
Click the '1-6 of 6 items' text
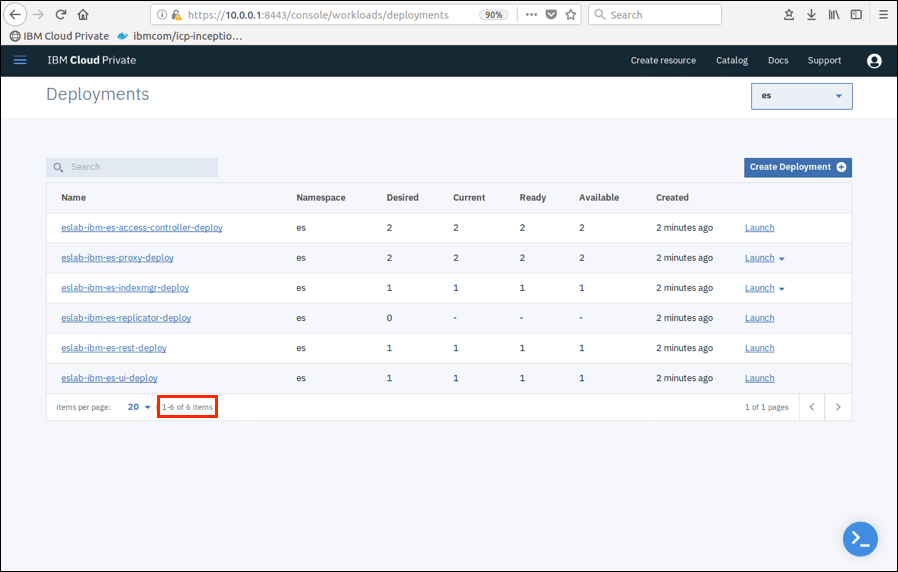tap(187, 407)
